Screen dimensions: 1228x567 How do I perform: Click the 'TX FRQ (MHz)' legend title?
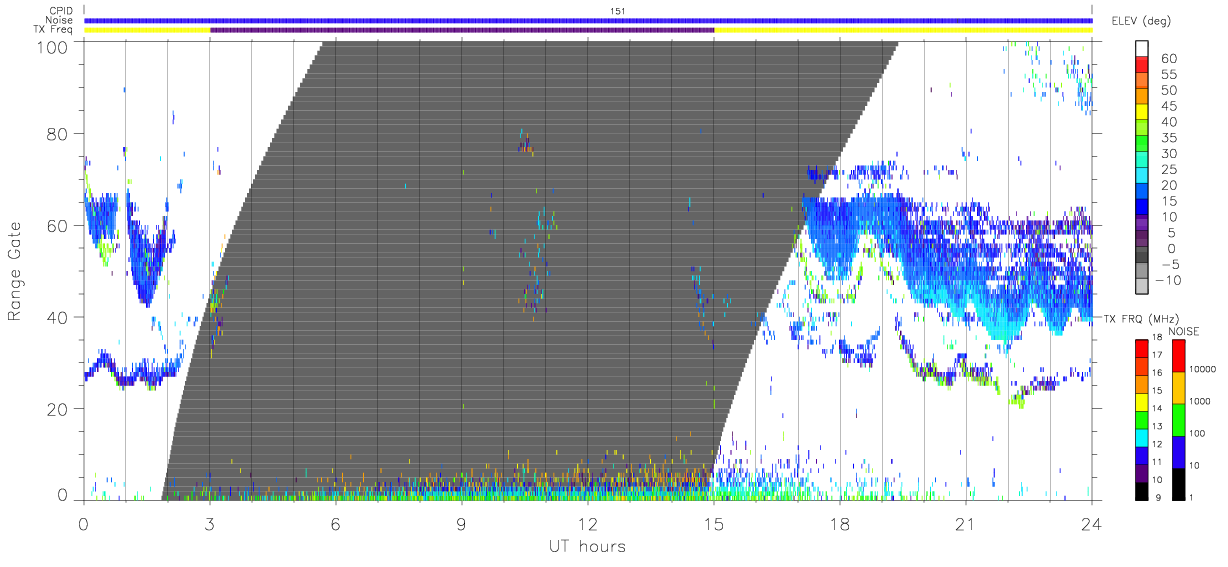(x=1143, y=319)
